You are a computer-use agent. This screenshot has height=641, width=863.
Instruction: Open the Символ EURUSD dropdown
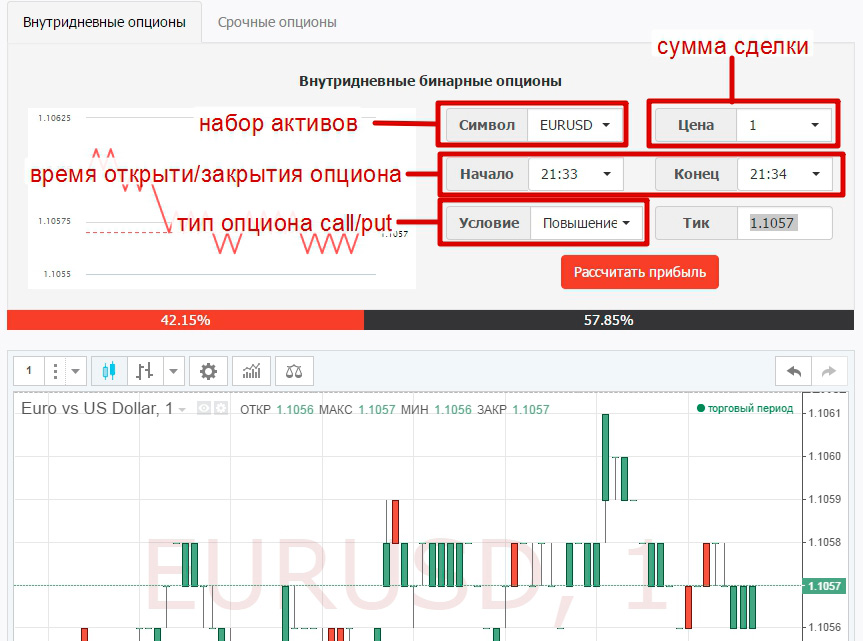click(x=575, y=125)
